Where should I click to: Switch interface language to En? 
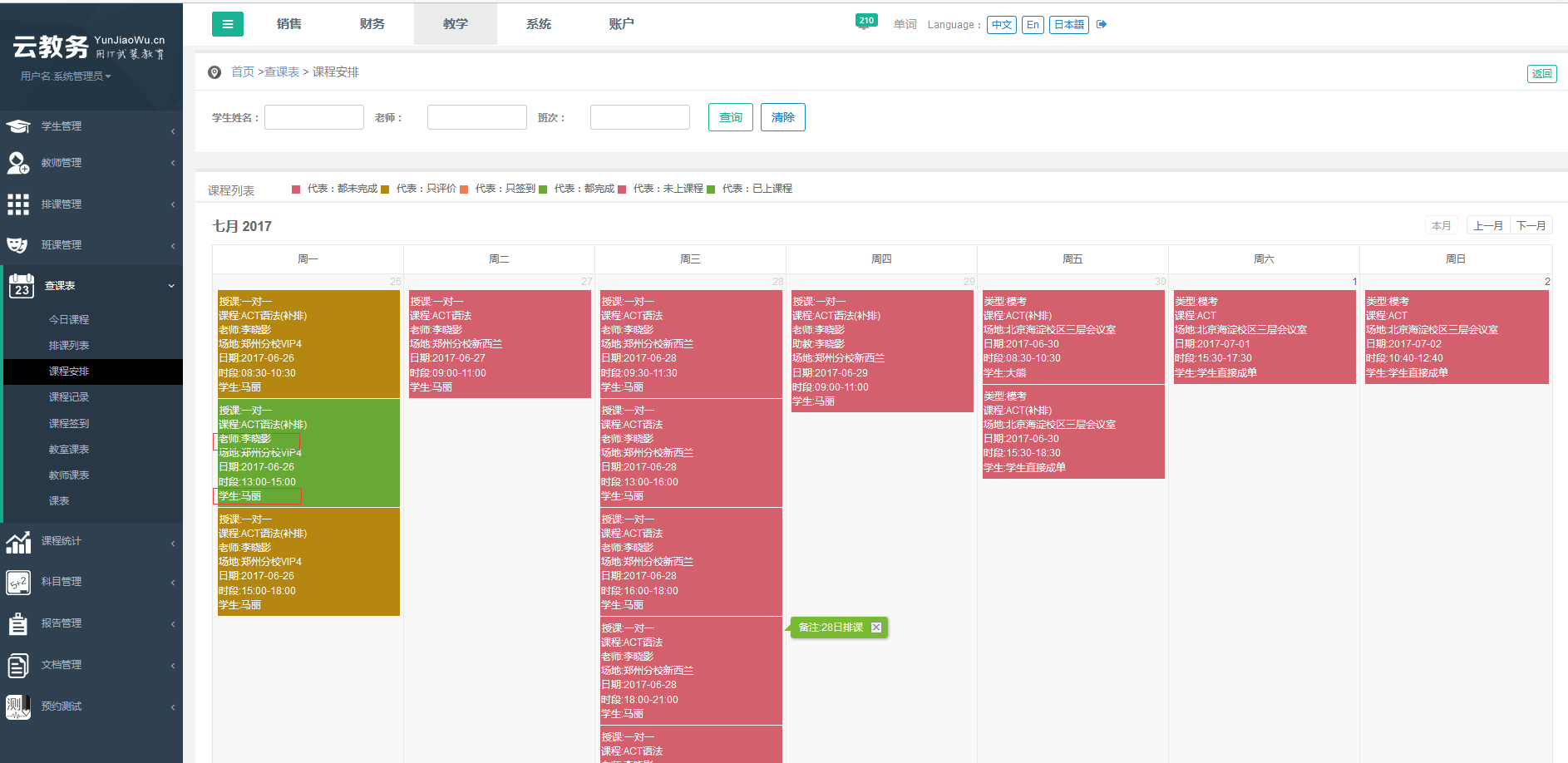[1033, 24]
